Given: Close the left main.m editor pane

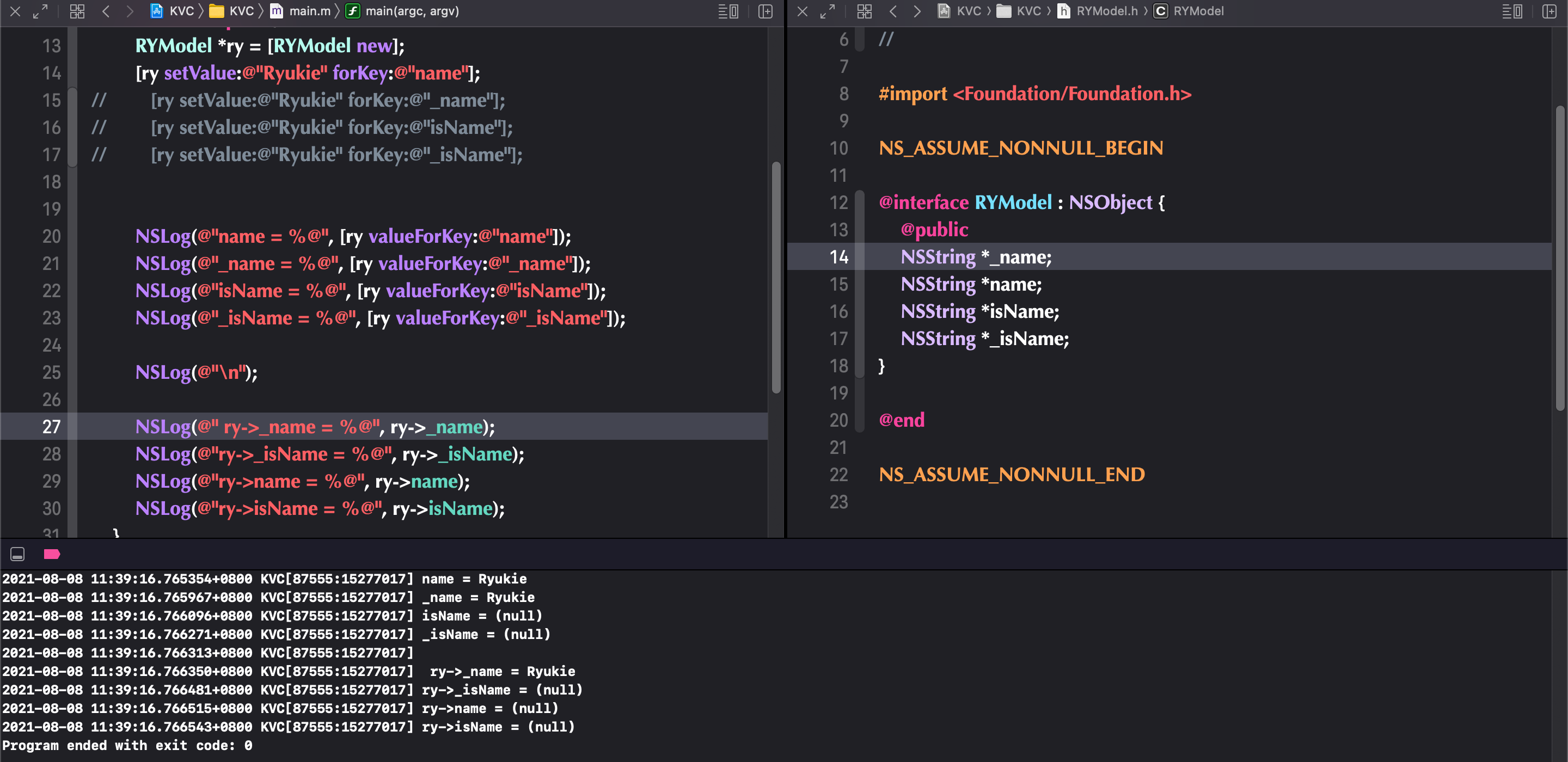Looking at the screenshot, I should pyautogui.click(x=15, y=11).
